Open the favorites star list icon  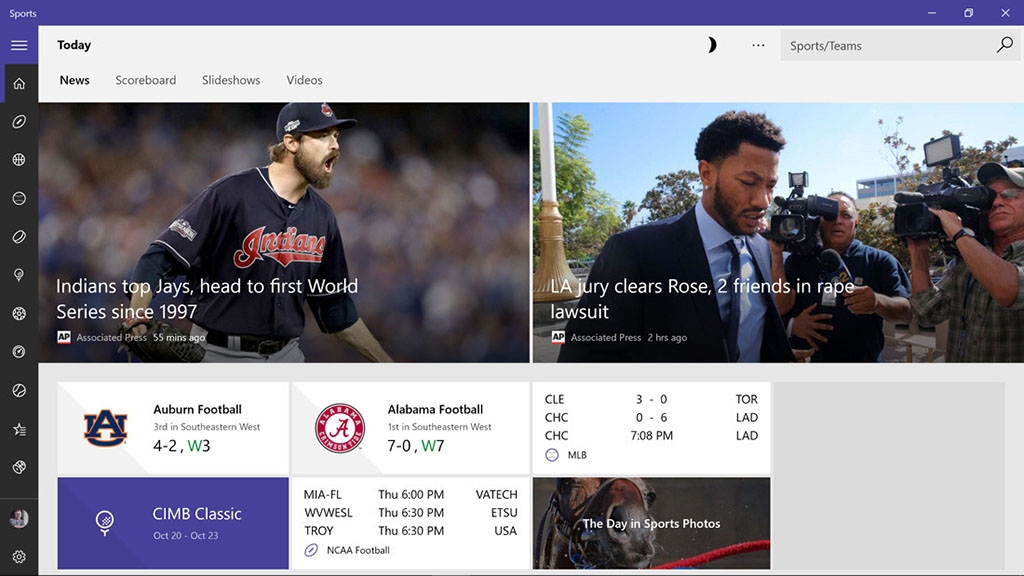click(19, 429)
